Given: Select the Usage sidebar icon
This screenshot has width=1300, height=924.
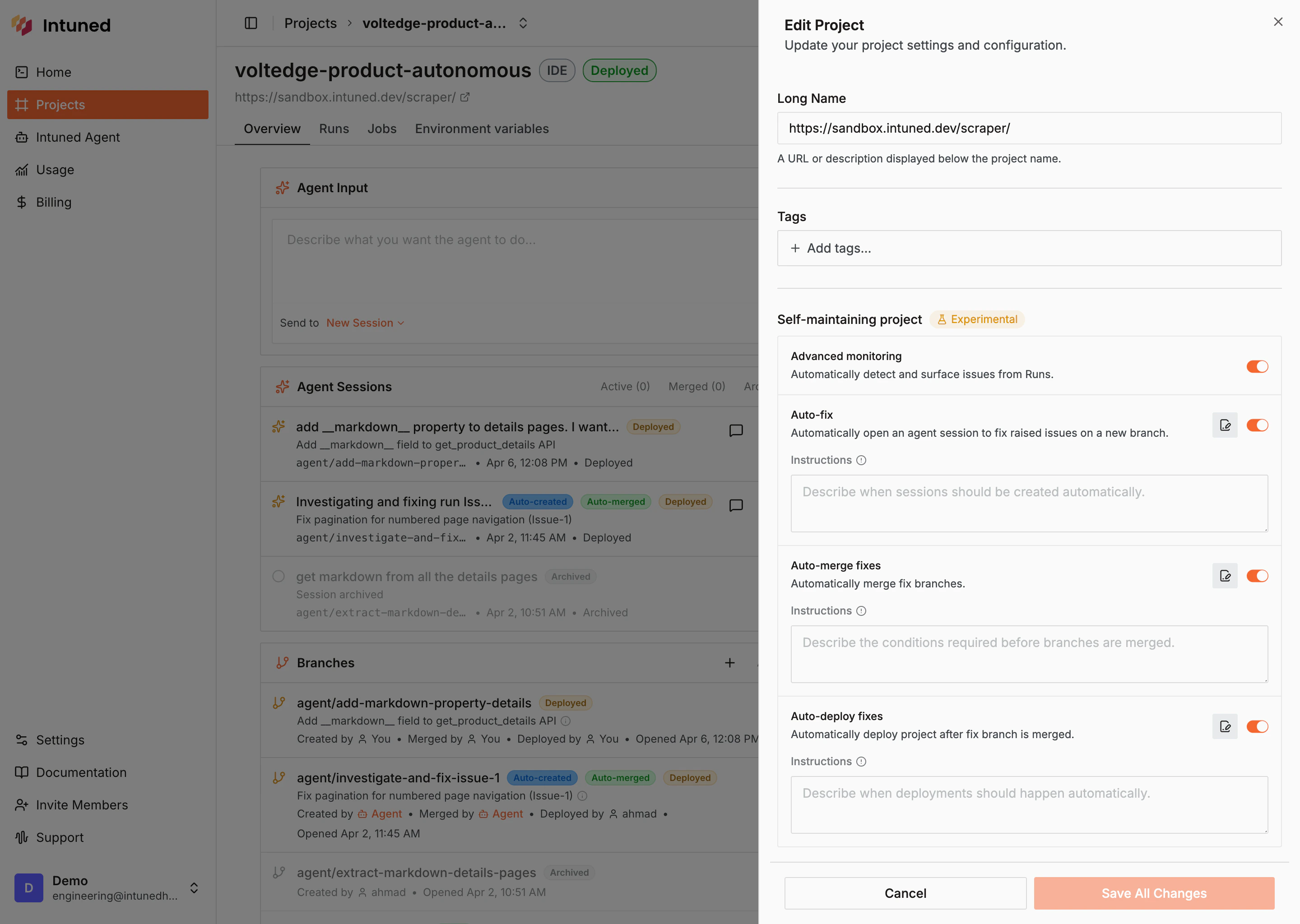Looking at the screenshot, I should tap(21, 170).
